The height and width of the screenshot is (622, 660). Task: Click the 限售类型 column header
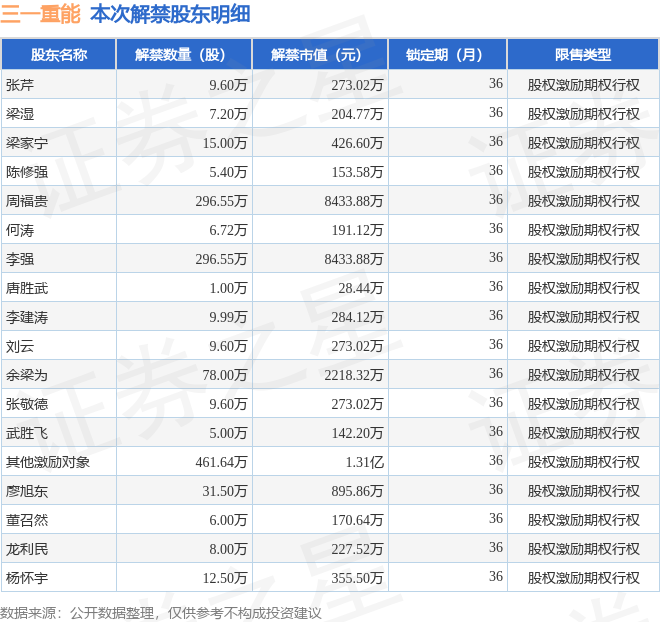(x=583, y=54)
